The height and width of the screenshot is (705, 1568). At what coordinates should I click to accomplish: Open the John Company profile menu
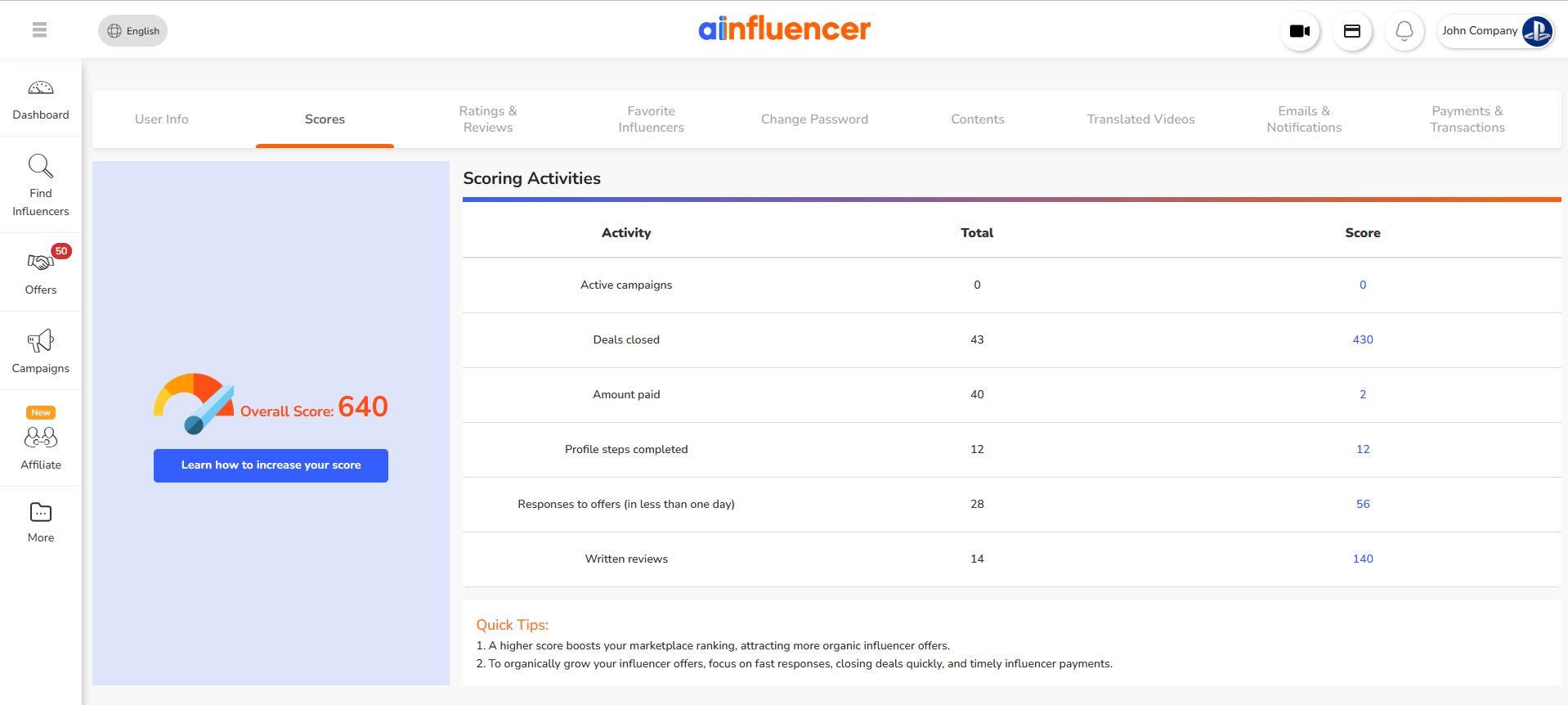(x=1495, y=31)
